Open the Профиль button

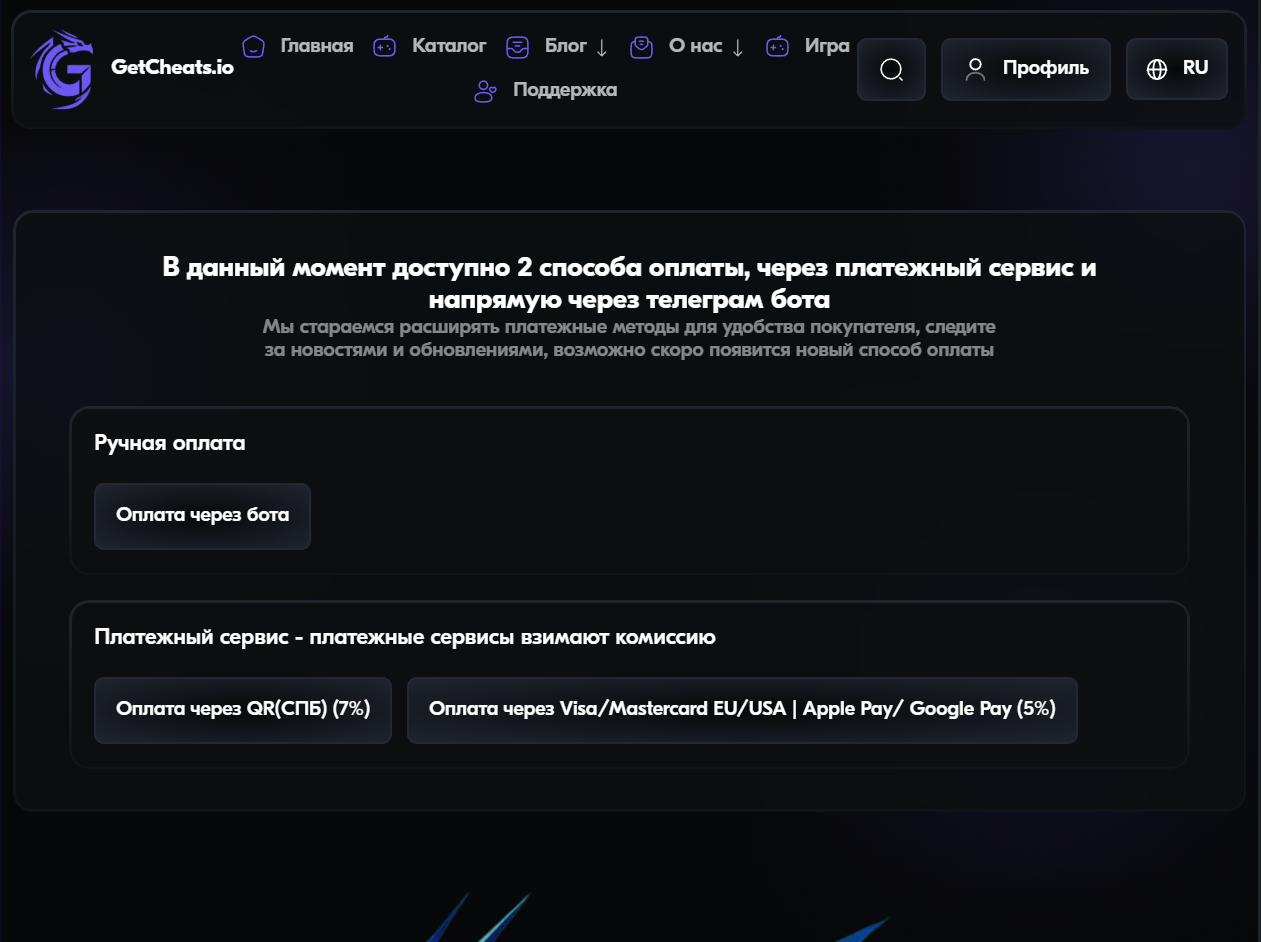1026,69
